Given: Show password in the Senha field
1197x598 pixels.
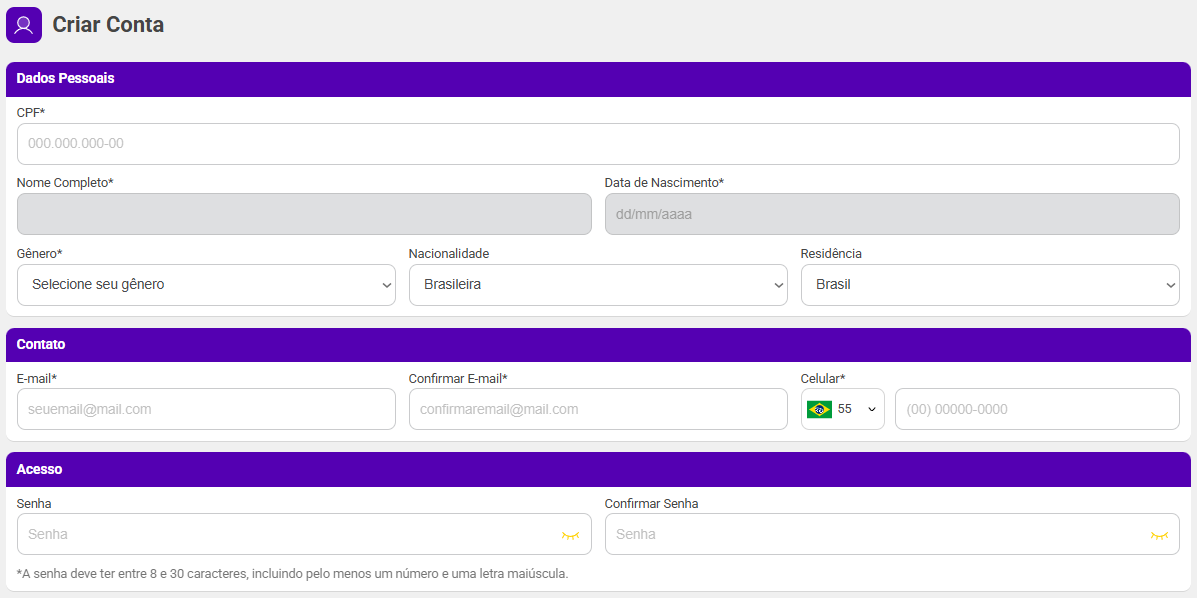Looking at the screenshot, I should coord(570,535).
